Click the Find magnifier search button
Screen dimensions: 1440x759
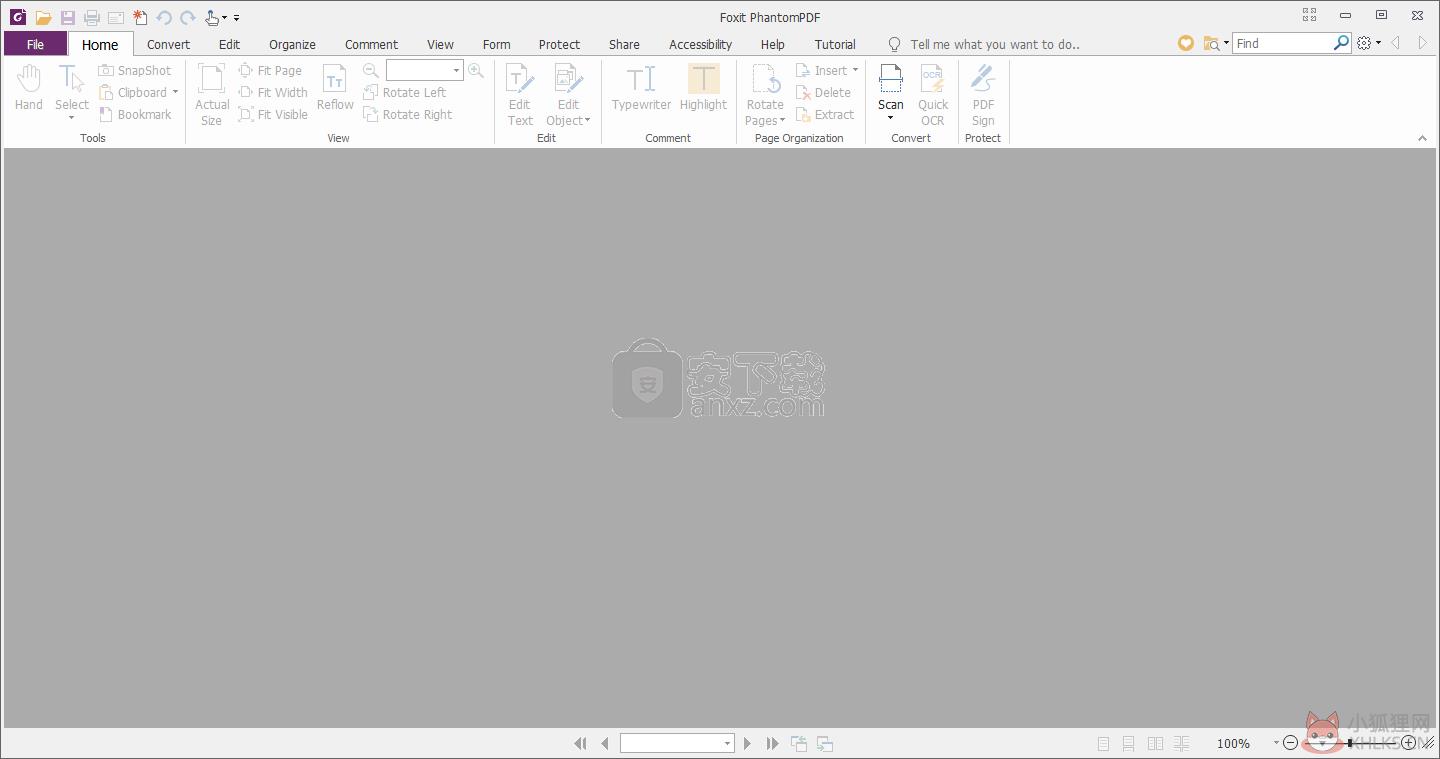point(1341,43)
